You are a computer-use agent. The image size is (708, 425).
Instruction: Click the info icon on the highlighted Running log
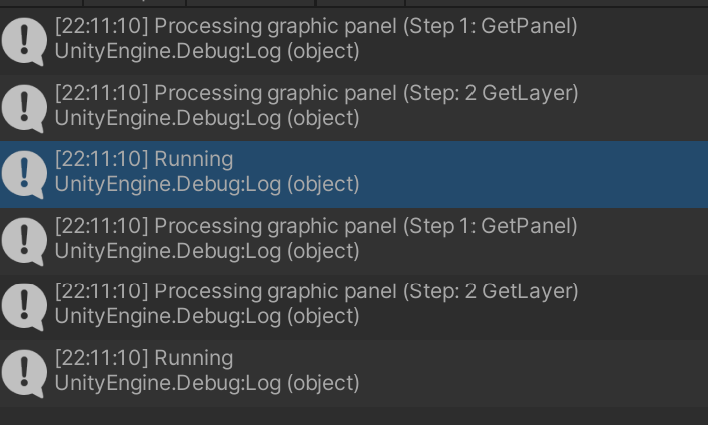click(x=23, y=172)
